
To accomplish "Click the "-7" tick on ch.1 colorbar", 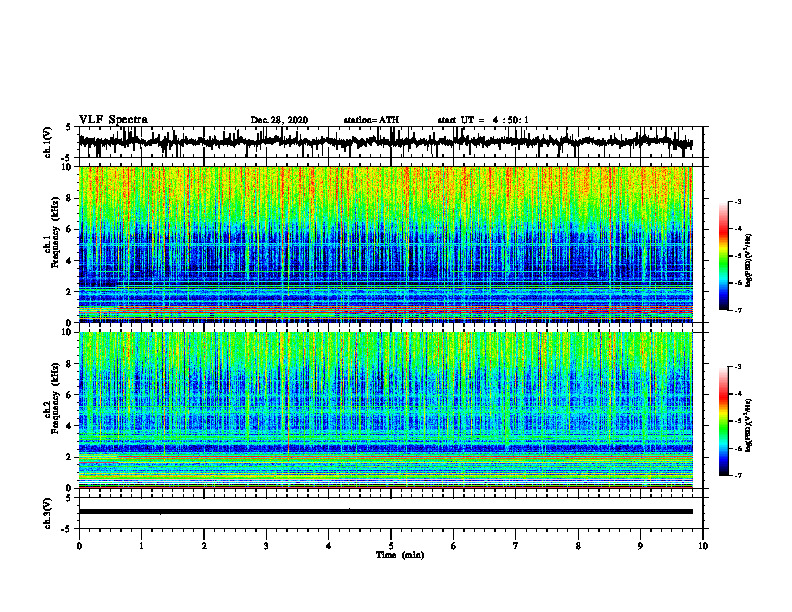I will [x=738, y=310].
